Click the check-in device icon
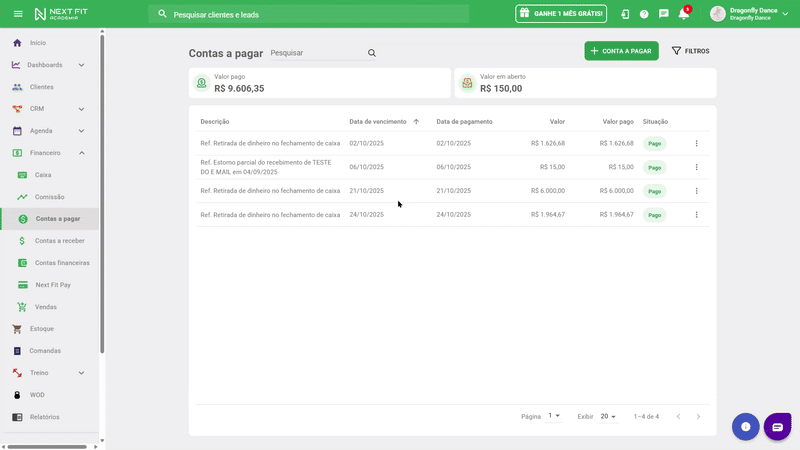Viewport: 800px width, 450px height. 625,14
